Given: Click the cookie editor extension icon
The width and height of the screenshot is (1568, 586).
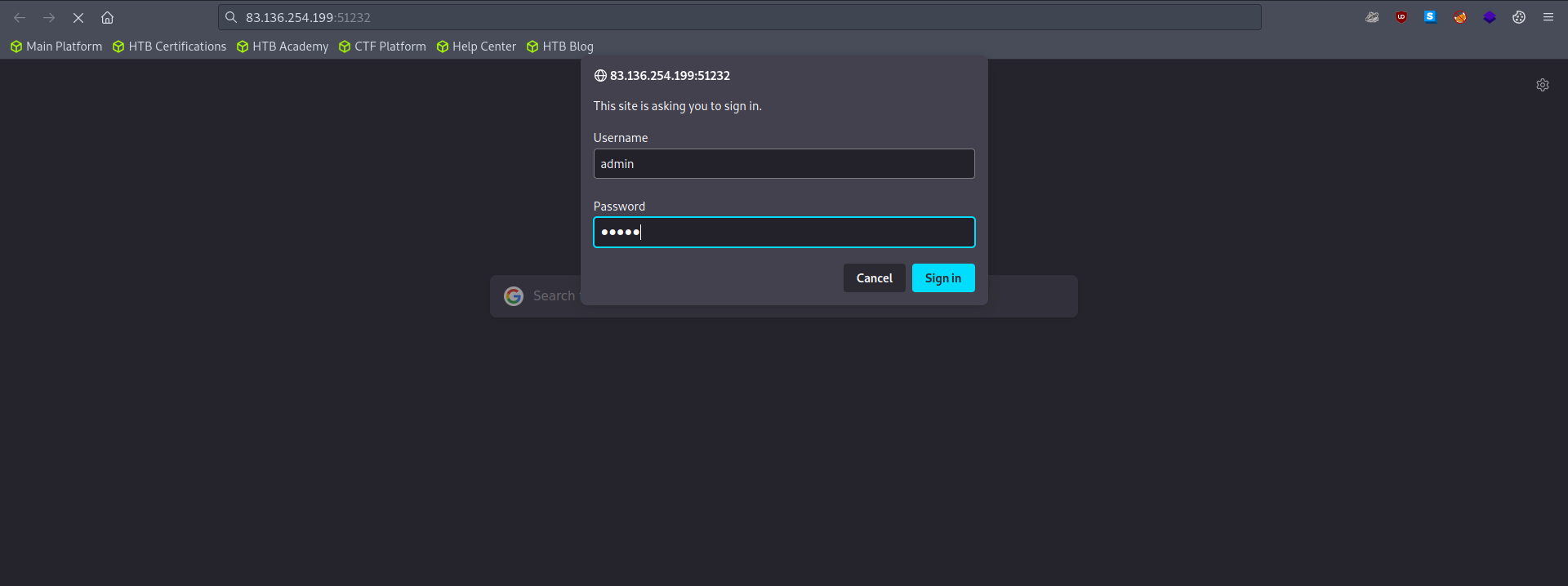Looking at the screenshot, I should click(1519, 17).
